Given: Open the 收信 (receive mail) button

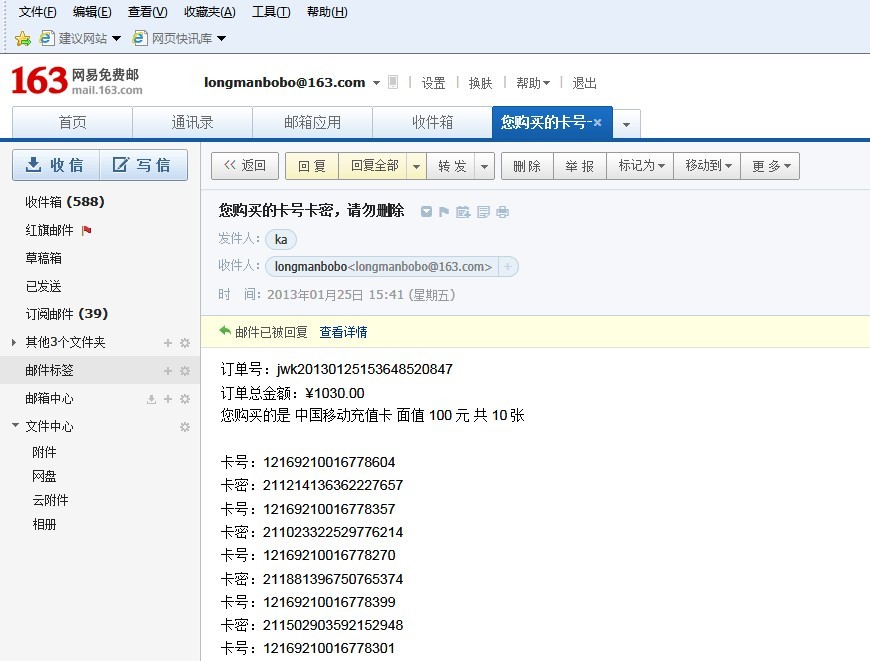Looking at the screenshot, I should [x=55, y=164].
